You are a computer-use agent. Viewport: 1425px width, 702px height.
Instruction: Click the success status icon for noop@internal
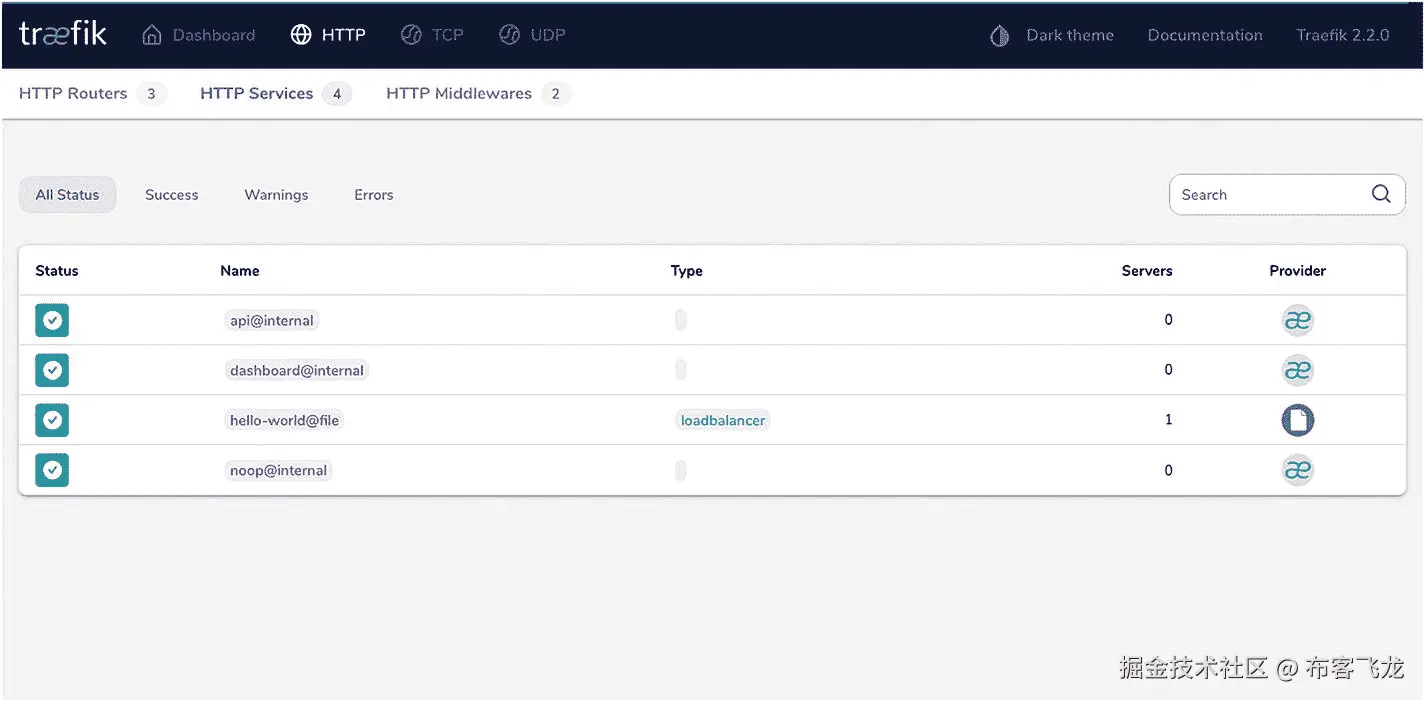pos(52,470)
